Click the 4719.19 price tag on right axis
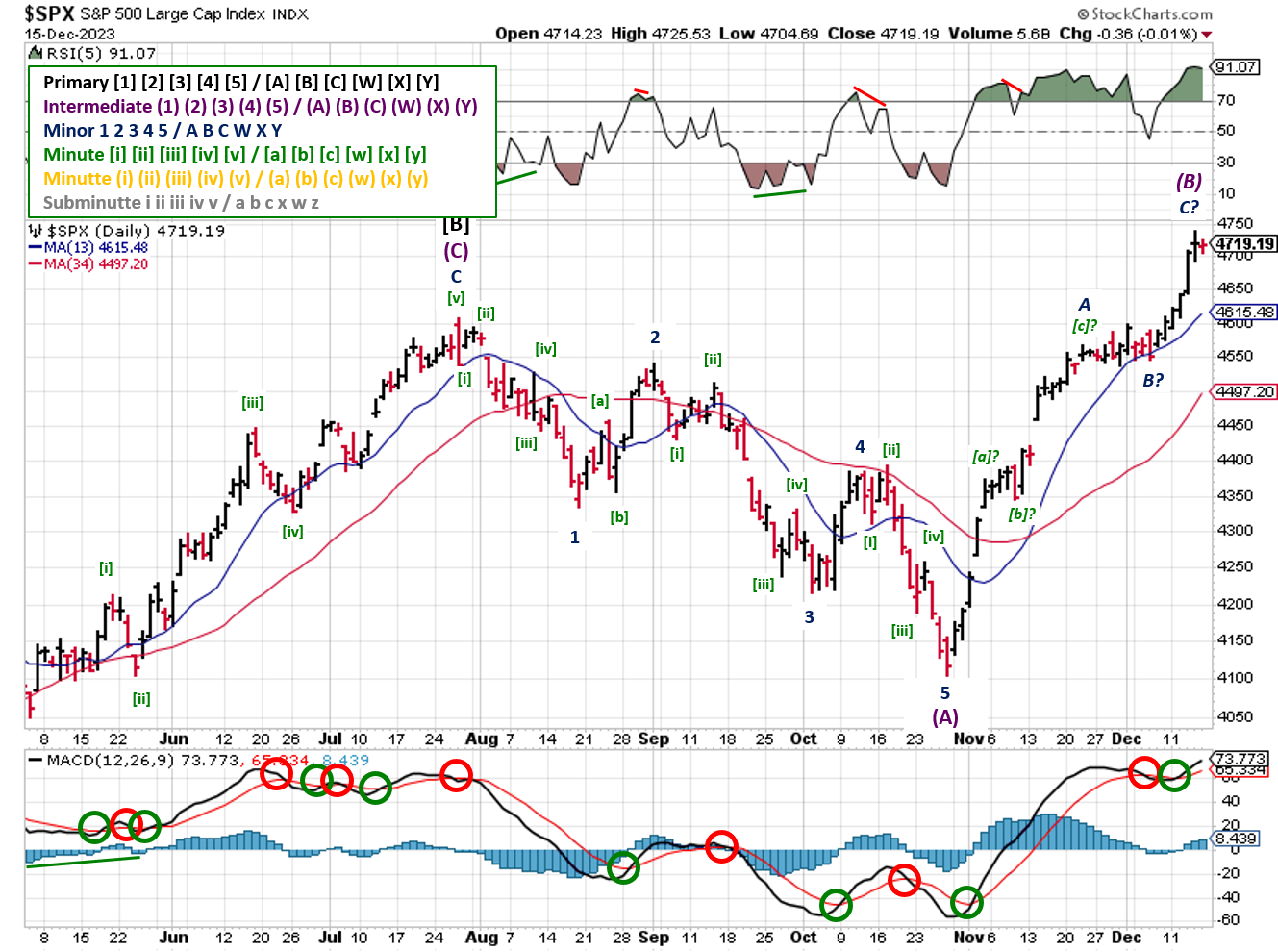 tap(1245, 244)
